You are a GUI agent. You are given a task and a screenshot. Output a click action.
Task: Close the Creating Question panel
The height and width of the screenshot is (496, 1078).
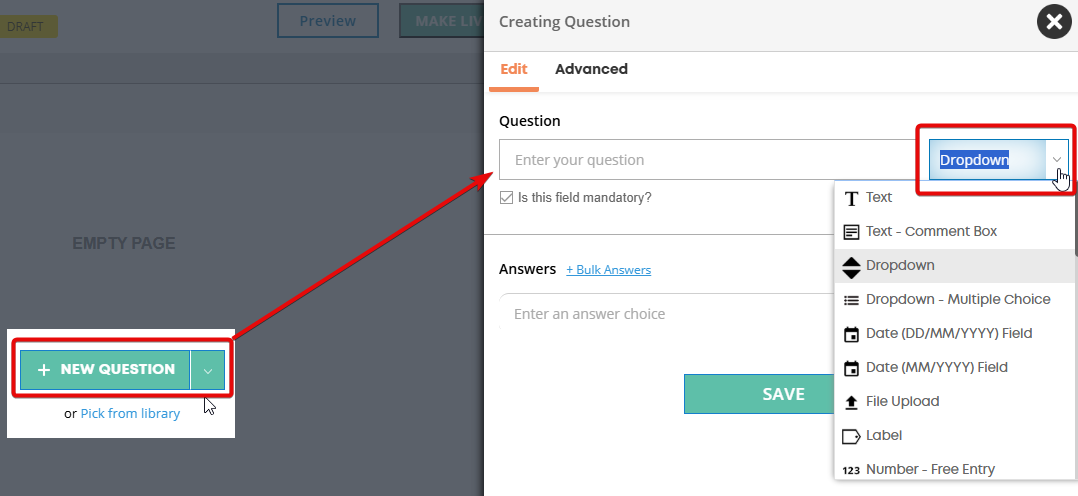pos(1054,22)
